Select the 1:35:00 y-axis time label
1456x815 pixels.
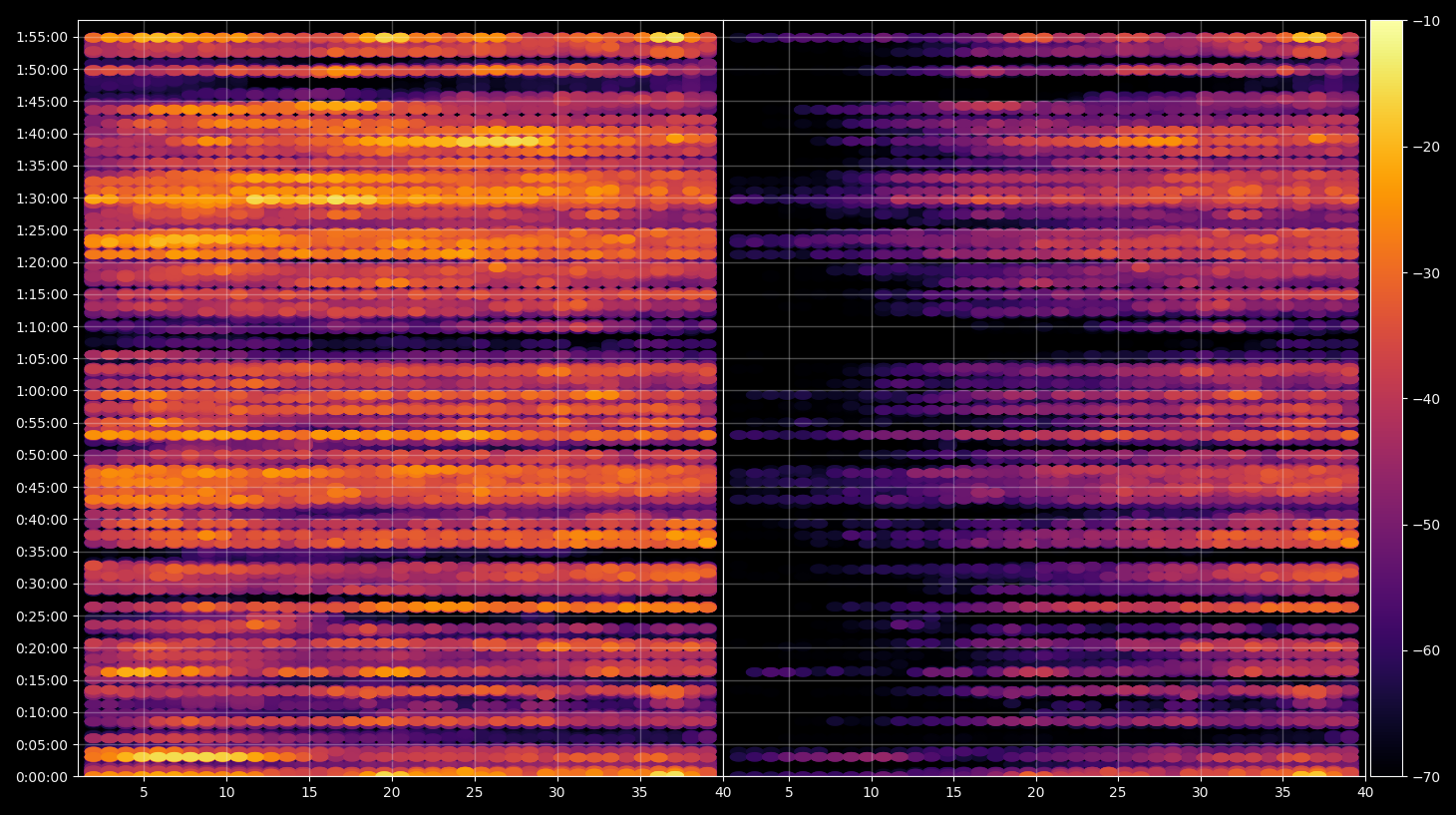(42, 166)
